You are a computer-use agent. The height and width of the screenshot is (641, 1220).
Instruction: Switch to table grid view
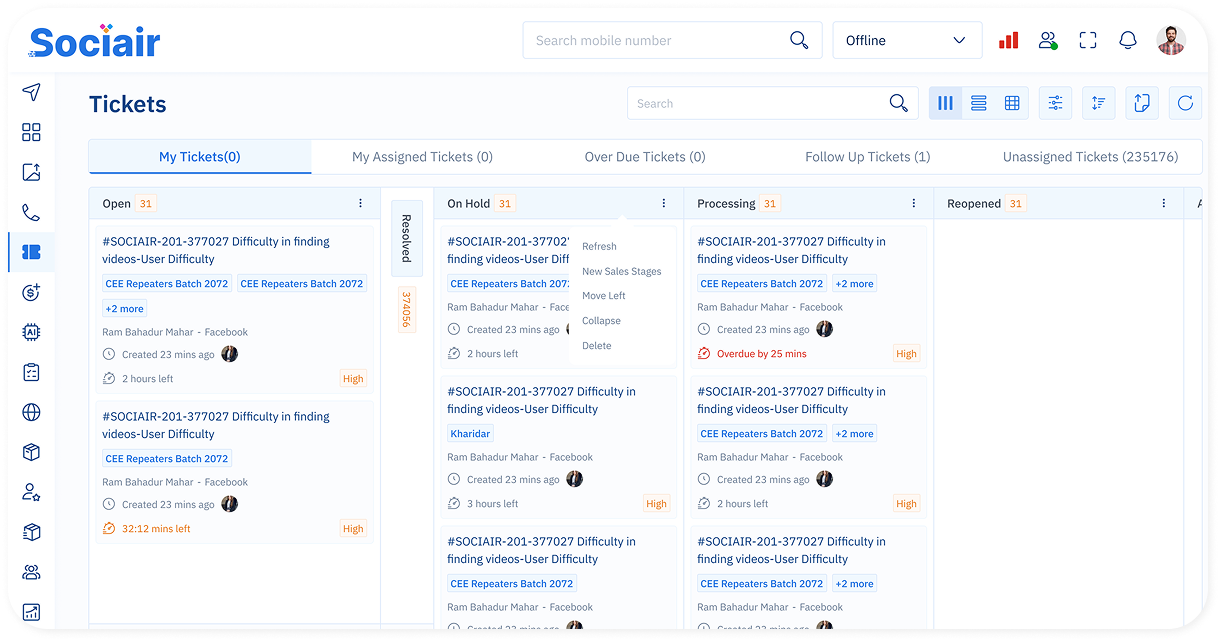coord(1012,103)
